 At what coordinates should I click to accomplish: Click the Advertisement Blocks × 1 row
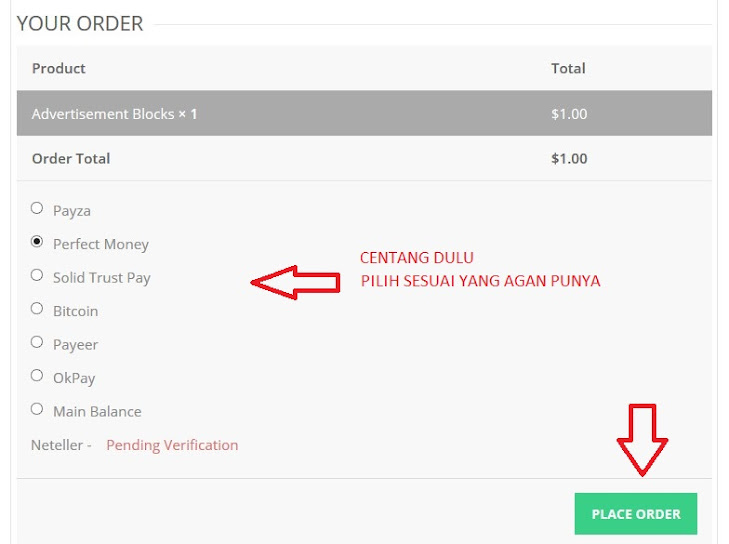(x=364, y=113)
